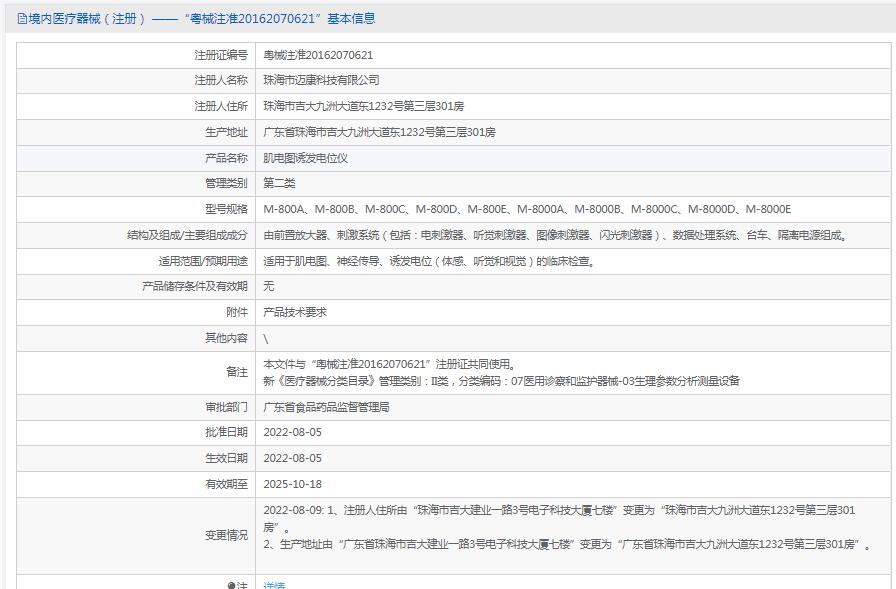This screenshot has height=589, width=896.
Task: Click the 产品技术要求 attachment text
Action: 295,312
